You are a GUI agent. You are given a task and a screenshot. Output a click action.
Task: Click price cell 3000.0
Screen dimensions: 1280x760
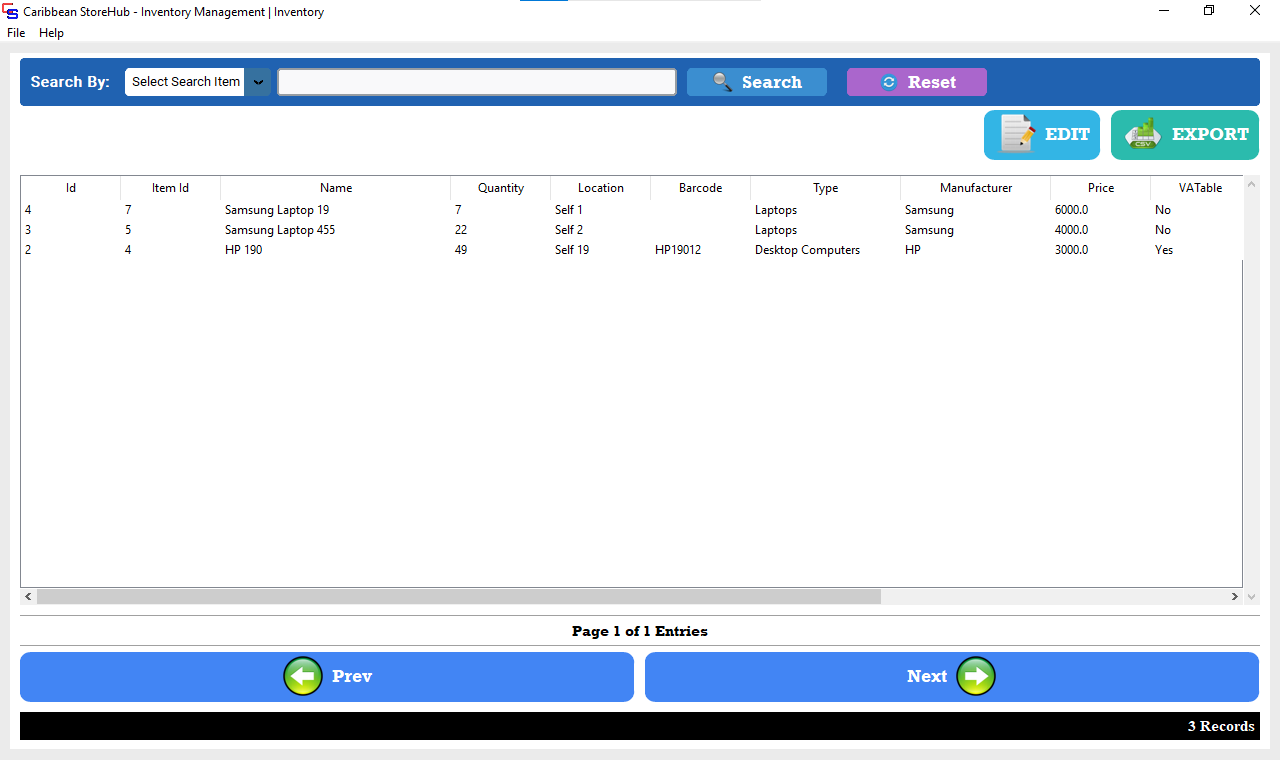(1071, 250)
